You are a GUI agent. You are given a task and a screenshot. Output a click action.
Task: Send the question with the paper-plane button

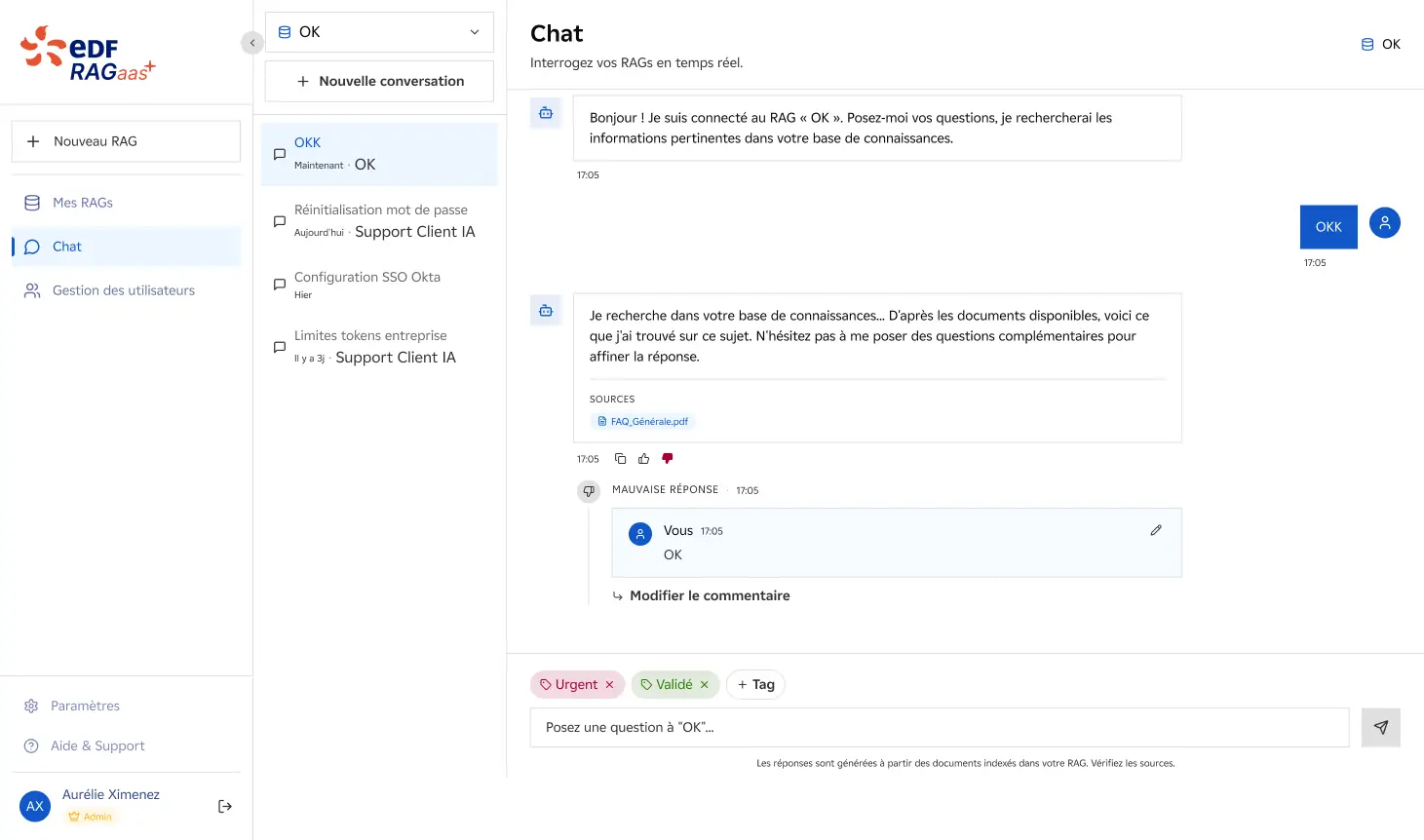click(x=1381, y=727)
